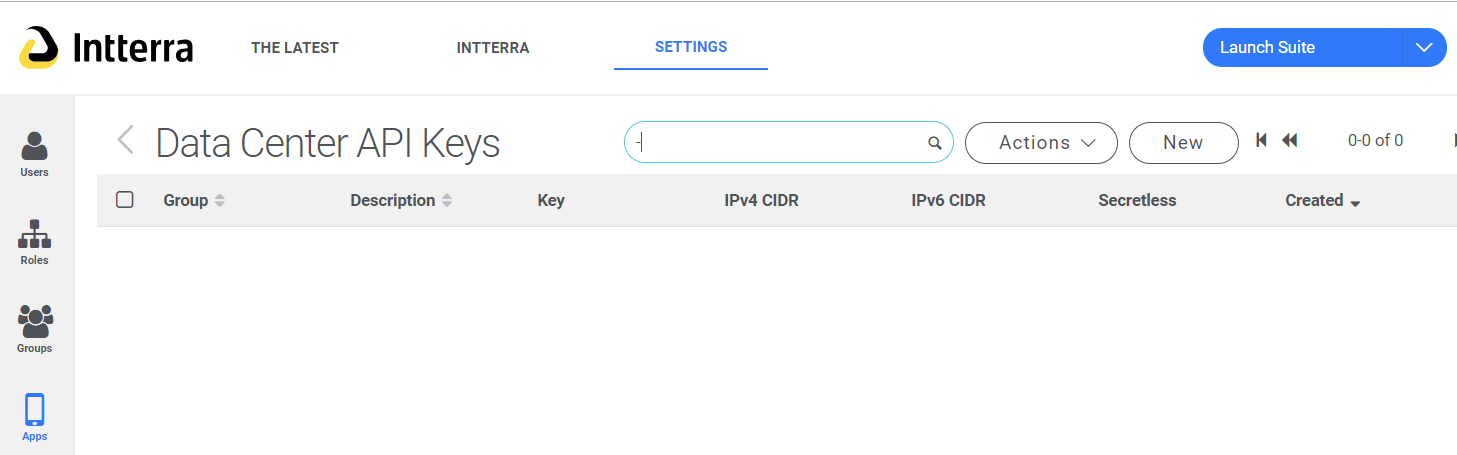
Task: Jump to first page of results
Action: (1262, 141)
